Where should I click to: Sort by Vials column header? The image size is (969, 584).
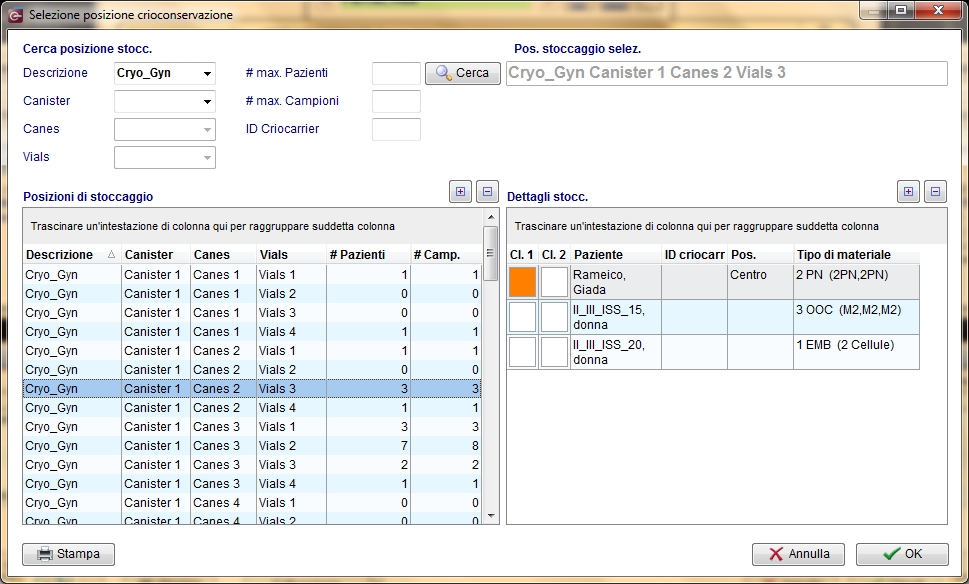point(291,255)
